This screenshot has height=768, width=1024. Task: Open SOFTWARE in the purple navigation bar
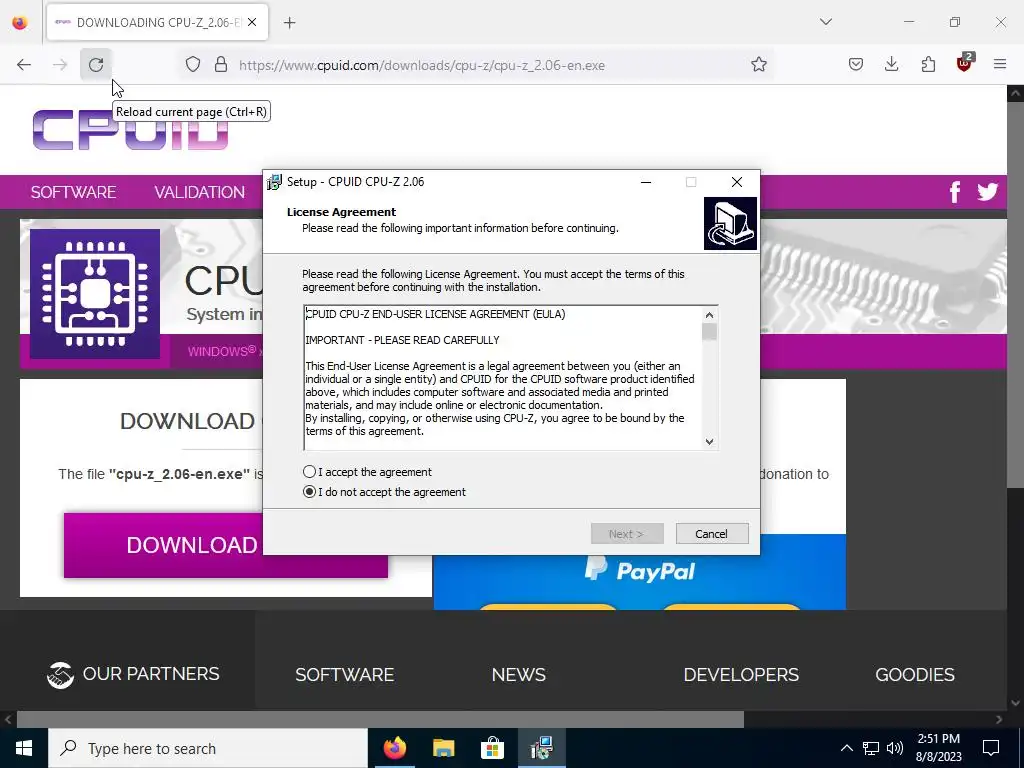click(73, 192)
